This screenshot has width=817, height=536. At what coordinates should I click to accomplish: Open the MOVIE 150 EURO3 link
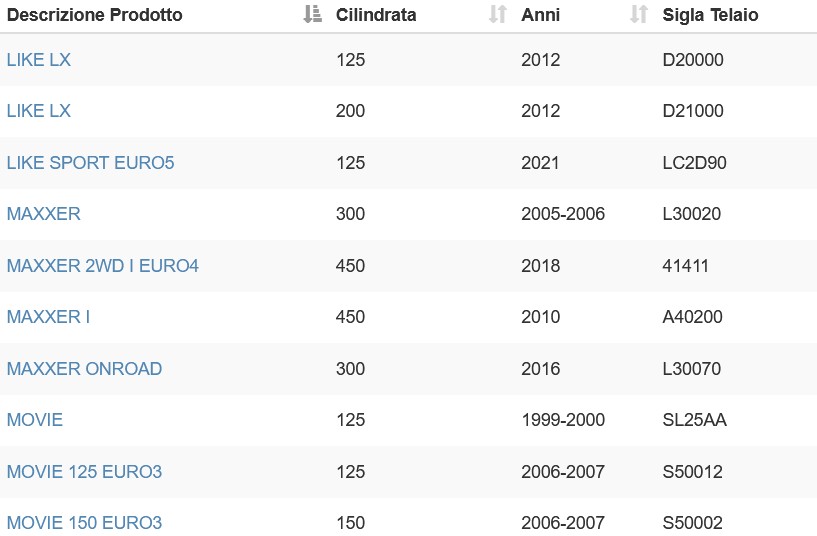pos(84,523)
